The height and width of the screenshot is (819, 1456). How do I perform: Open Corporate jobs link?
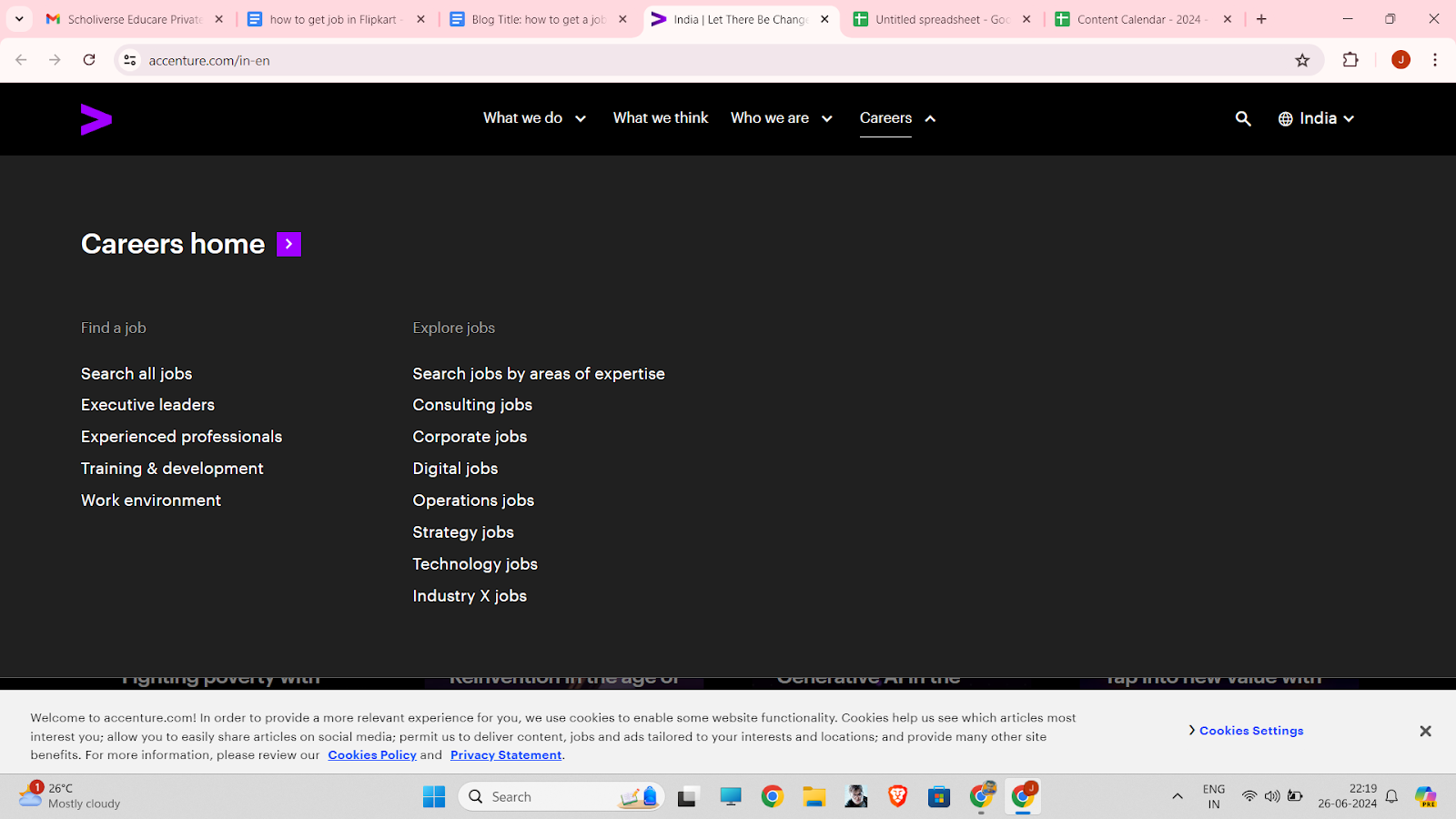pyautogui.click(x=470, y=437)
